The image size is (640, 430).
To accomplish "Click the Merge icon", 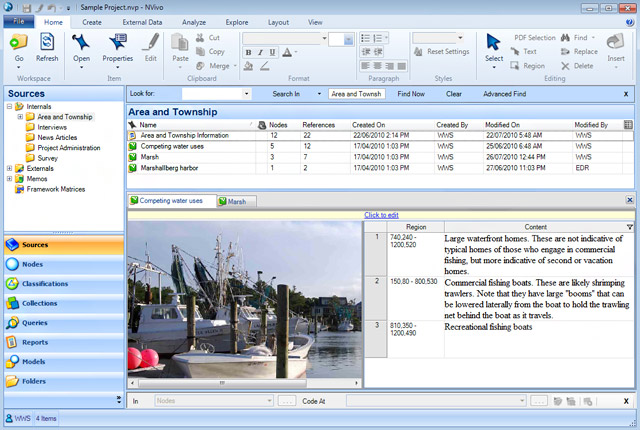I will click(x=200, y=66).
